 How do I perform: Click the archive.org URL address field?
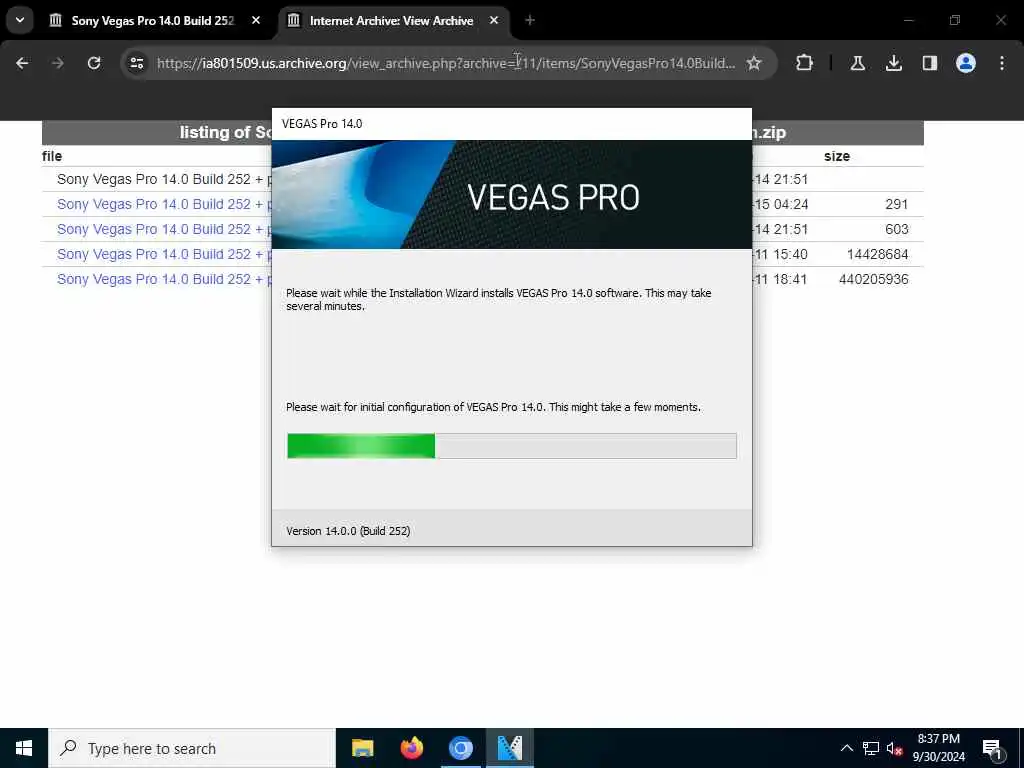[445, 63]
